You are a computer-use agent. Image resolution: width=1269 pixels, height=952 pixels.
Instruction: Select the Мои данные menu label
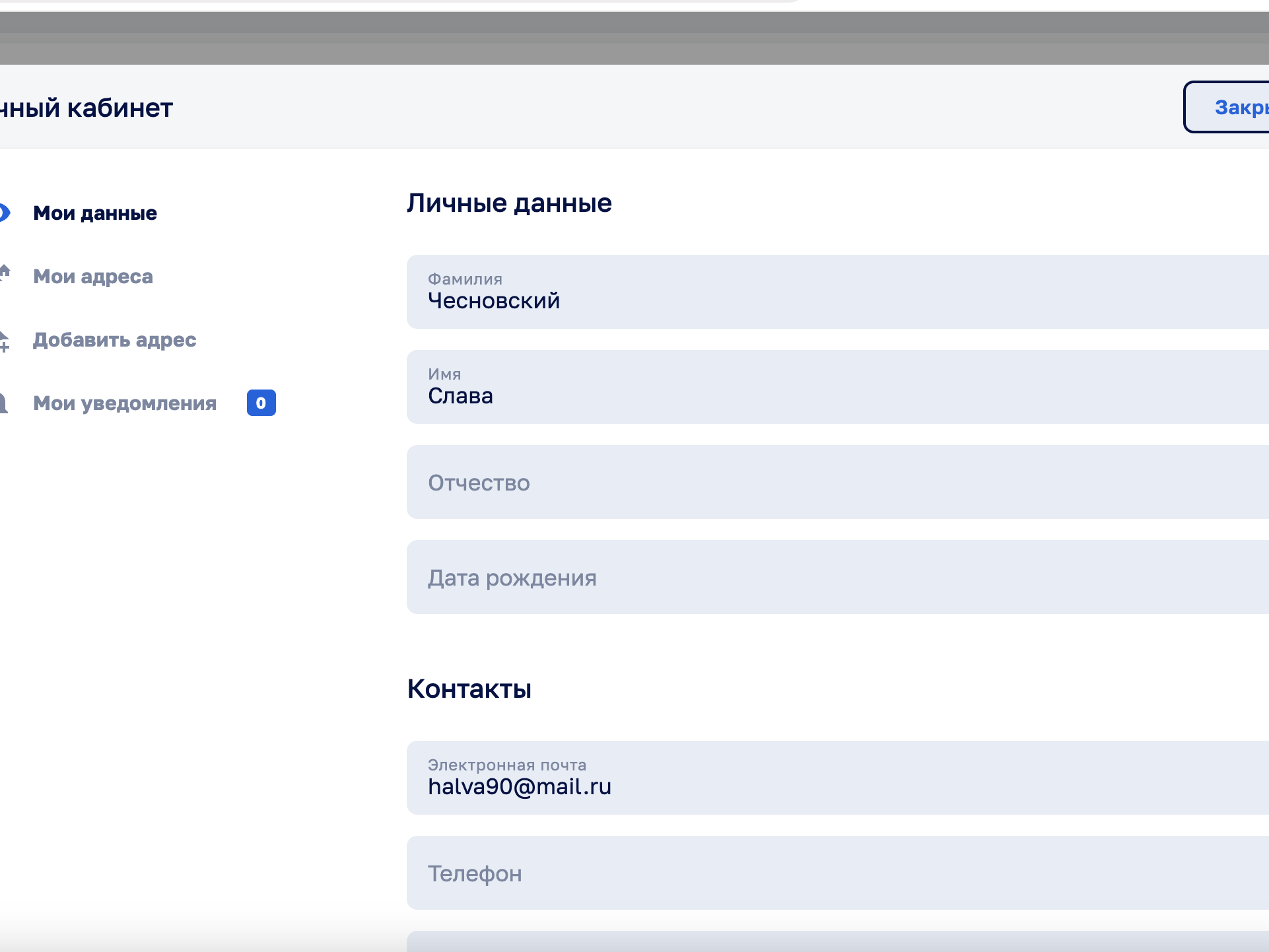coord(95,213)
